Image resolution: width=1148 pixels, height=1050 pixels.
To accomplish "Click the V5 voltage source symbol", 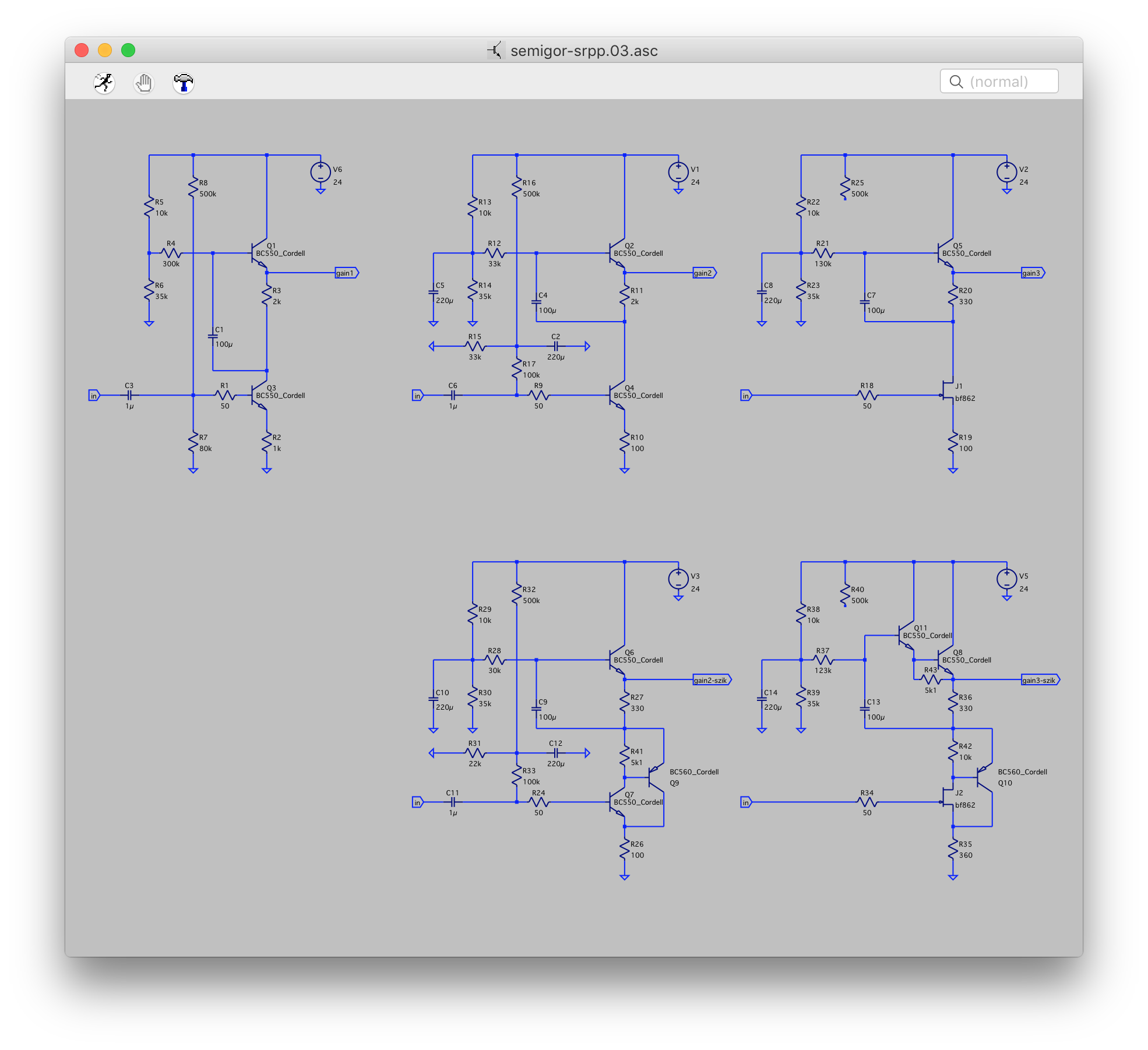I will click(x=1006, y=579).
